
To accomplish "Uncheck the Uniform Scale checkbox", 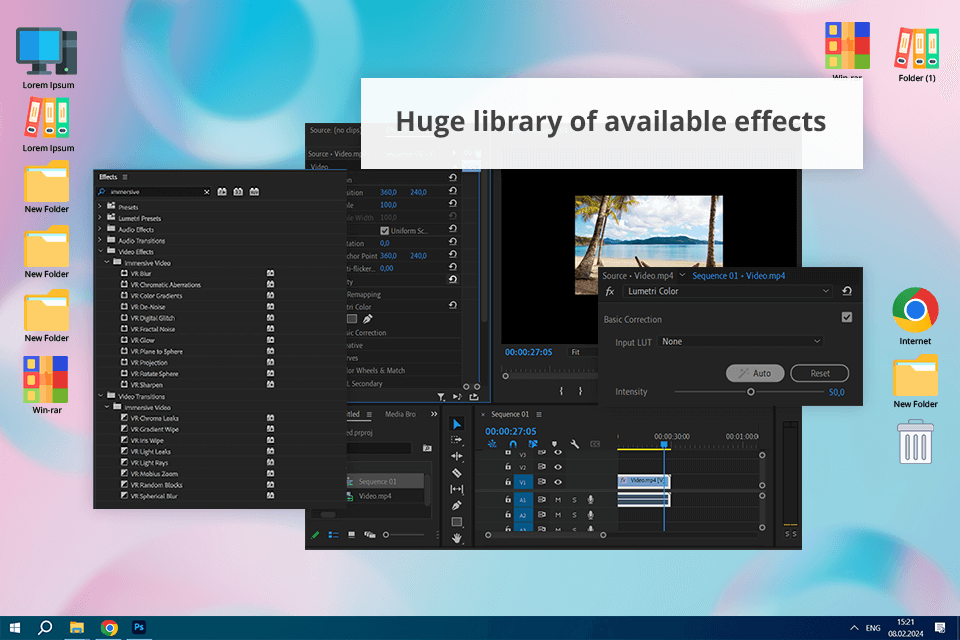I will tap(385, 231).
